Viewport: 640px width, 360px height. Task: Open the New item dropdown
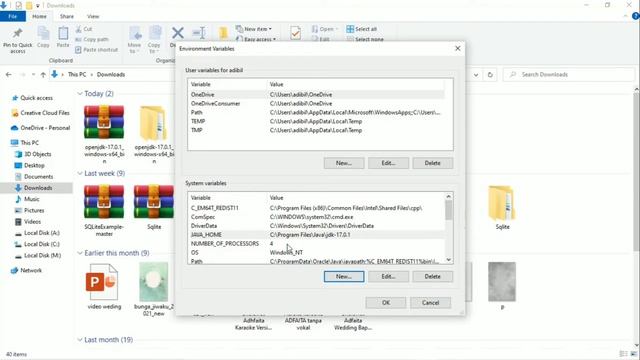(254, 29)
